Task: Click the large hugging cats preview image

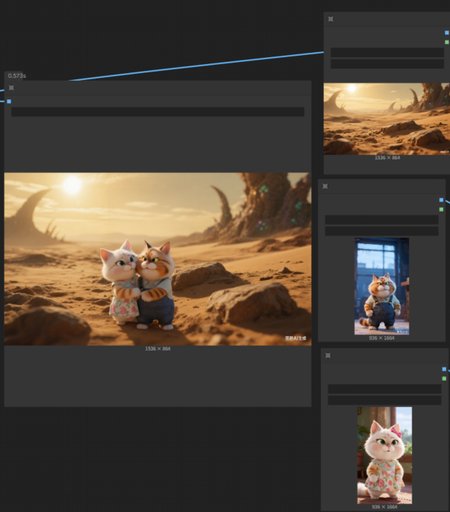Action: pyautogui.click(x=158, y=259)
